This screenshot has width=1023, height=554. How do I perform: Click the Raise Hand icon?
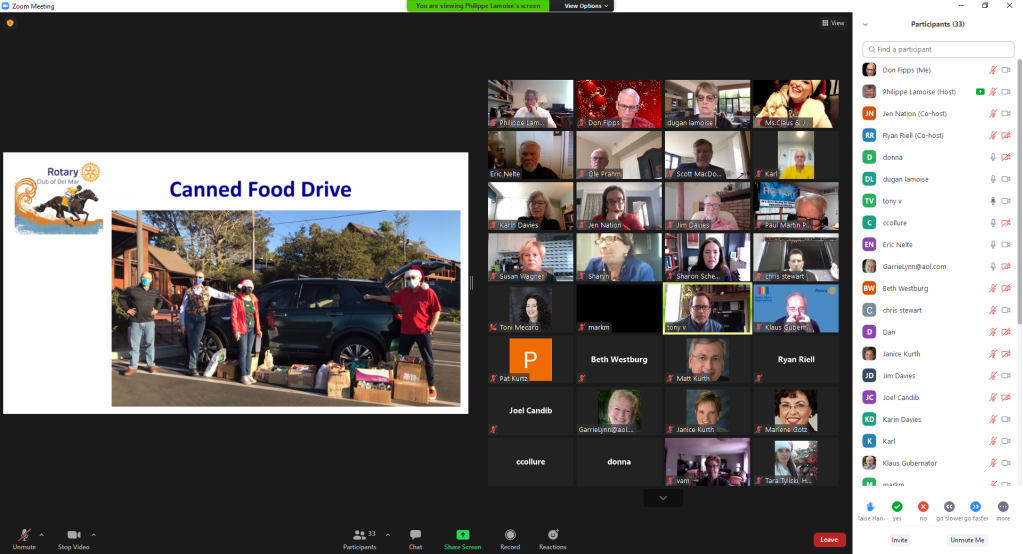(871, 507)
